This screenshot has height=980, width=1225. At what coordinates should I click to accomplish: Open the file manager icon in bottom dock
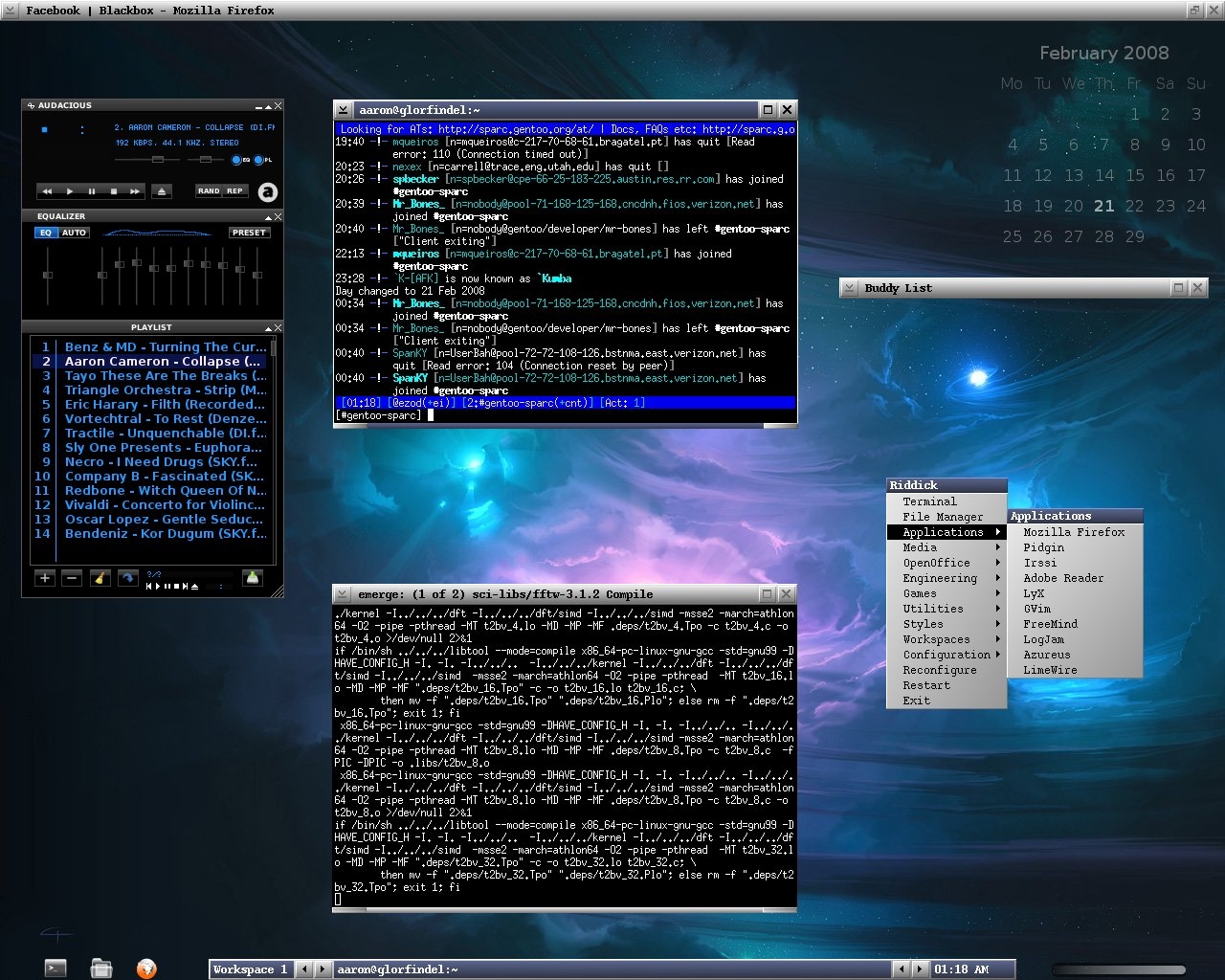click(101, 969)
